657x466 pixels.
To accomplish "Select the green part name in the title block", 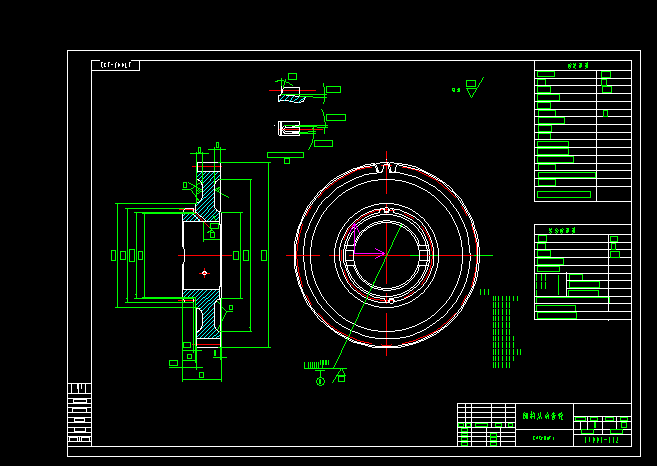I will pos(543,416).
